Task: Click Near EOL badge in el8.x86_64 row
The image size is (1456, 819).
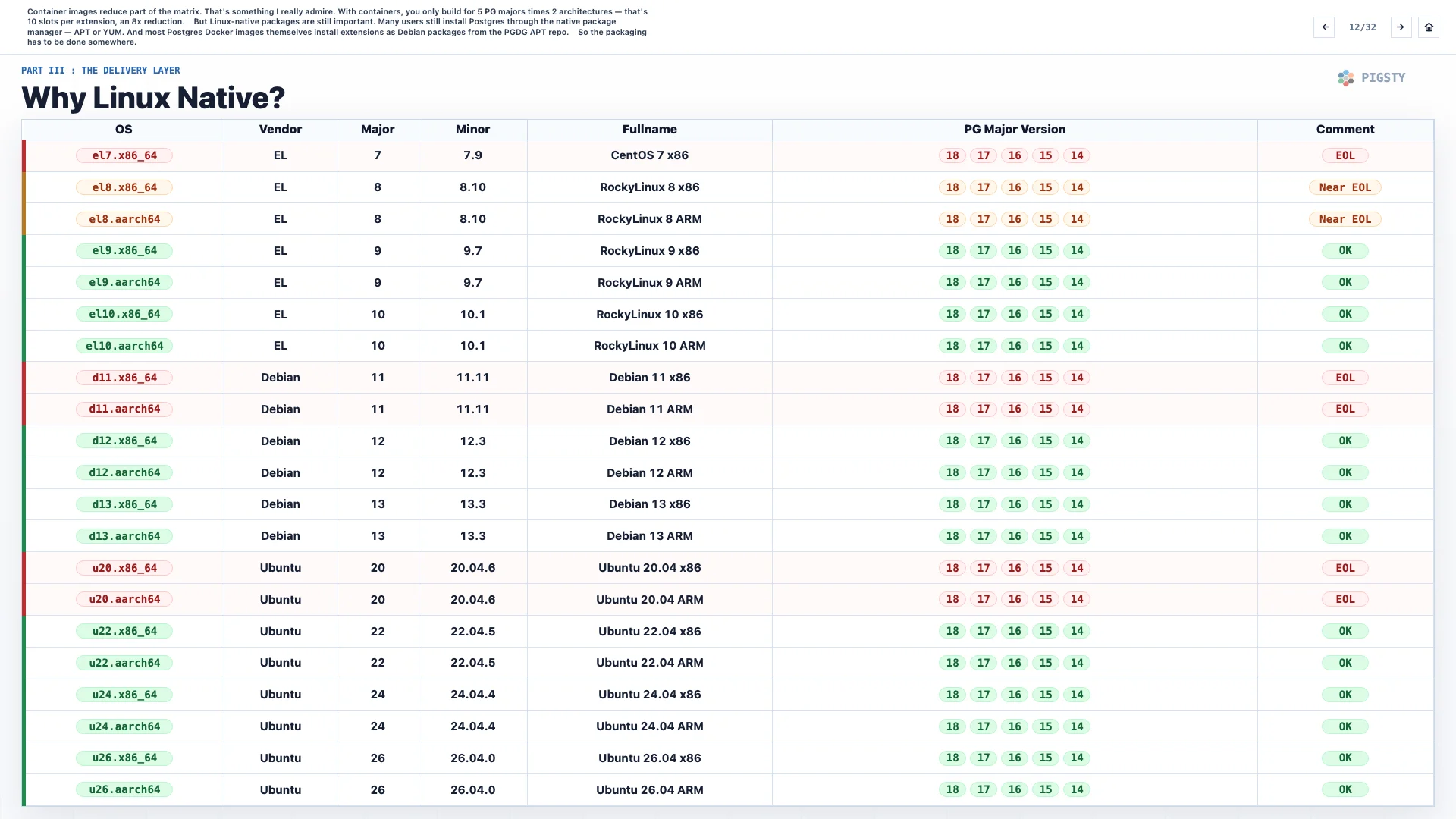Action: click(x=1345, y=187)
